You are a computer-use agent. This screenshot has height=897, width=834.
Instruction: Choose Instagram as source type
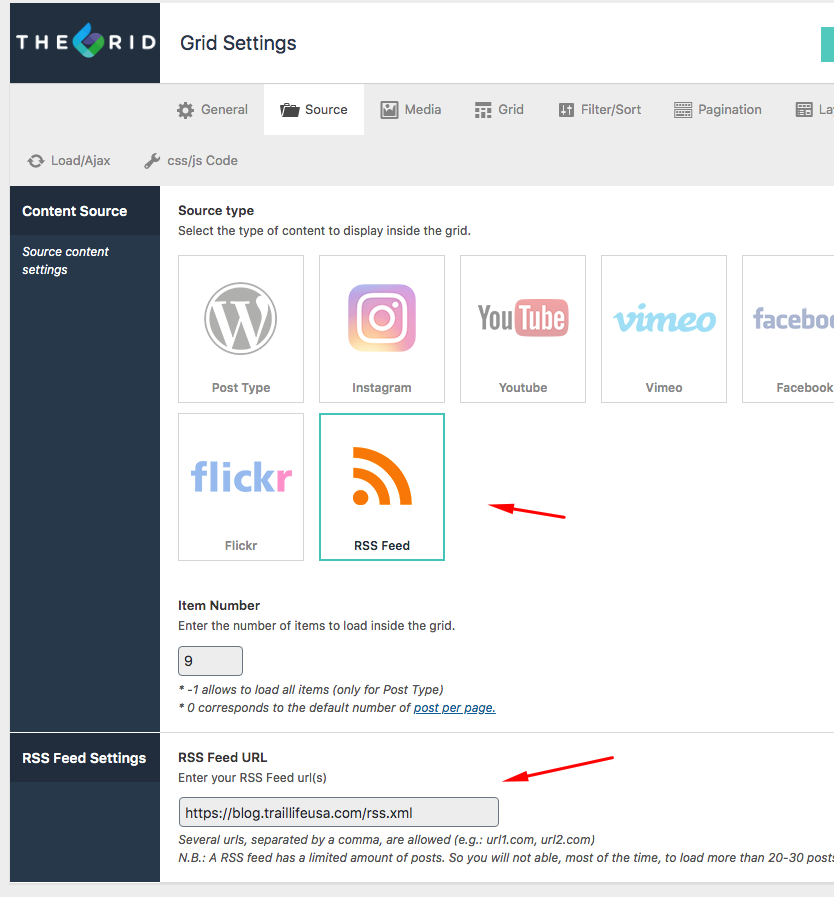(x=382, y=329)
